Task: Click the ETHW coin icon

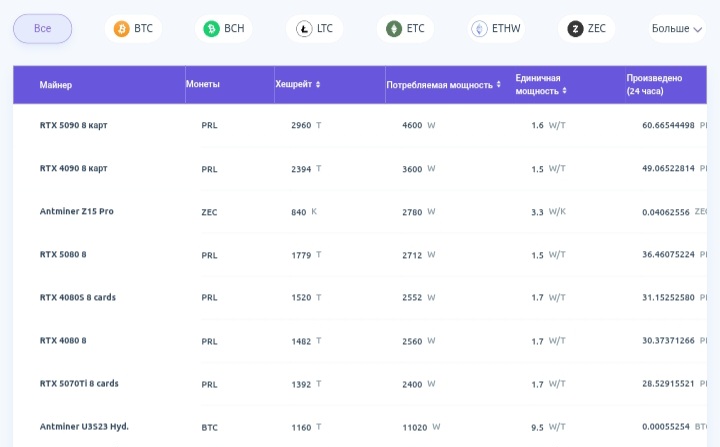Action: click(479, 29)
